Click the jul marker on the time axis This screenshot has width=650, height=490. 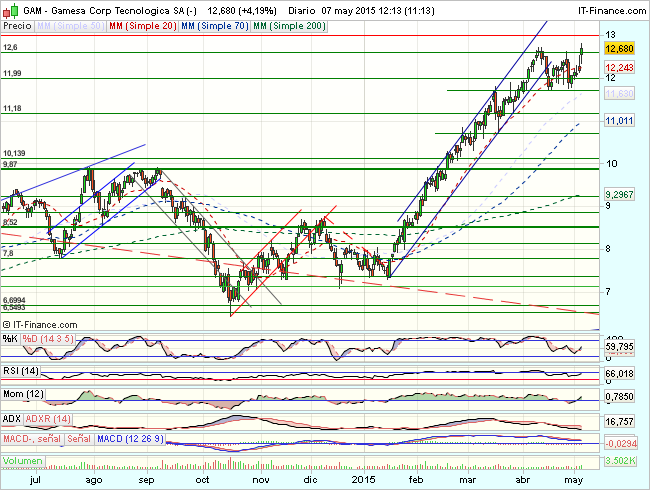[x=36, y=480]
